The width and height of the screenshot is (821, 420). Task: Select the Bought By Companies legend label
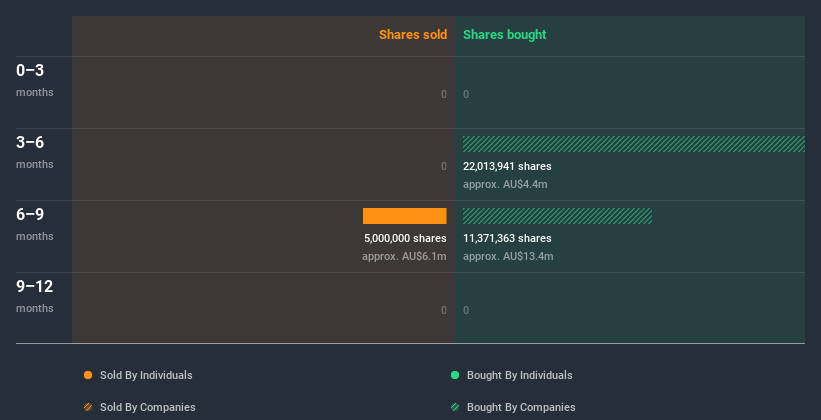click(521, 407)
